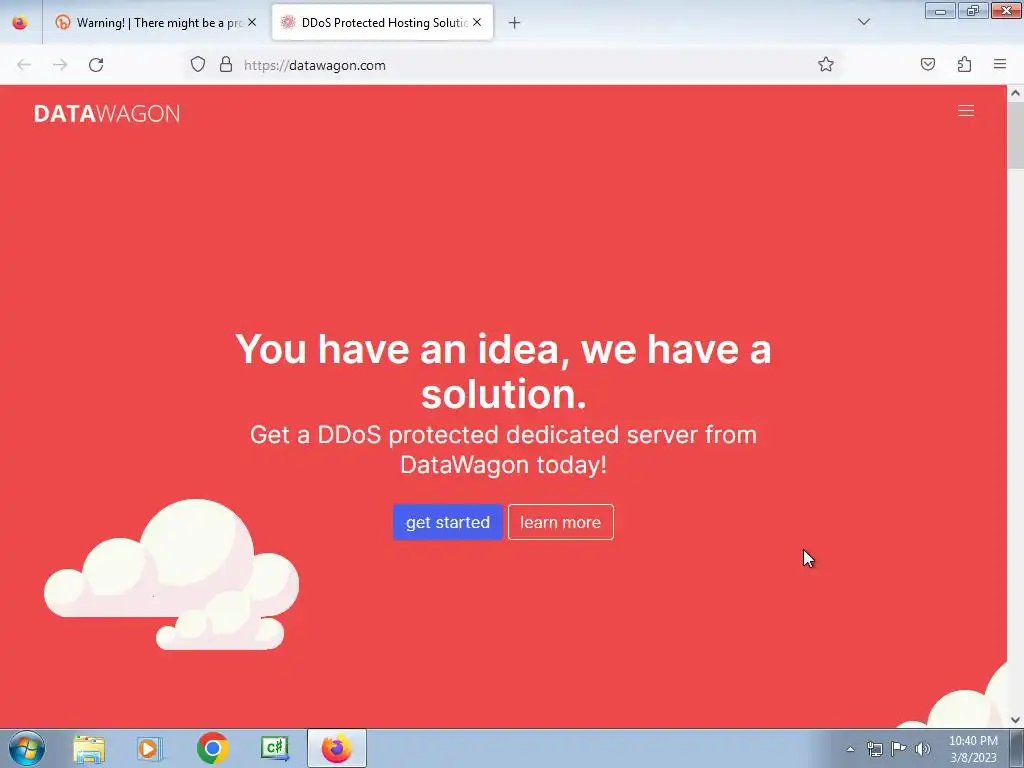
Task: Close the DDoS Protected Hosting tab
Action: 477,22
